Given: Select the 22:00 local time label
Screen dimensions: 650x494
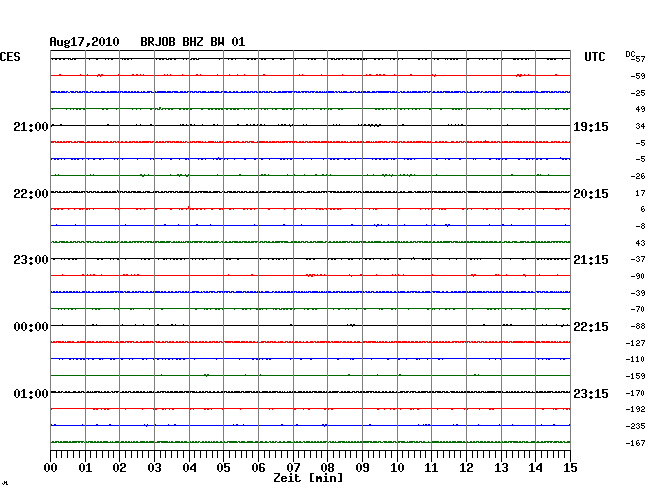Looking at the screenshot, I should (x=31, y=194).
